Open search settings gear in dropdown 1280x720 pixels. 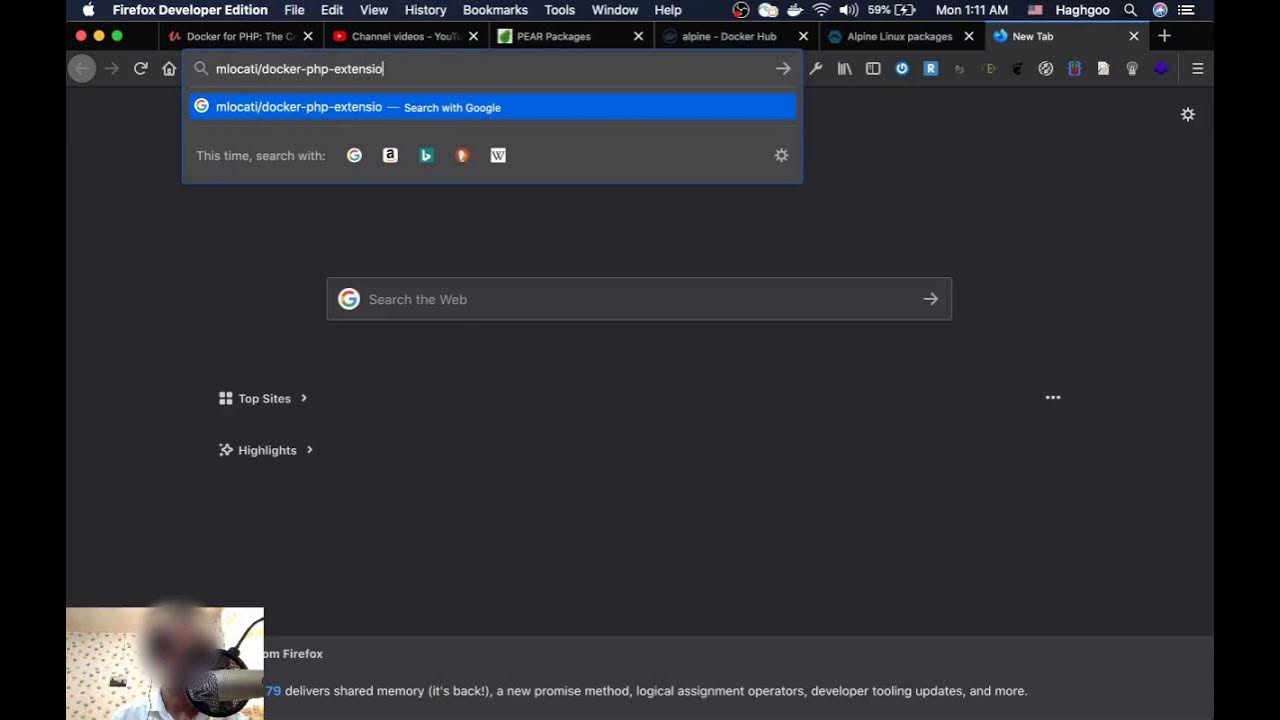tap(781, 155)
